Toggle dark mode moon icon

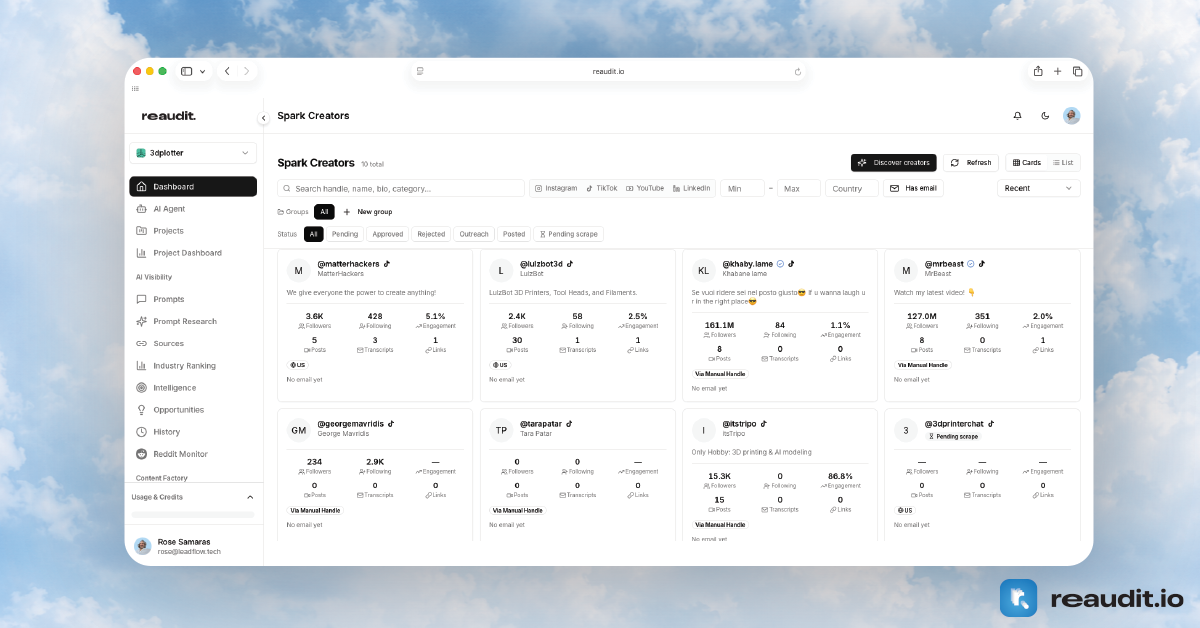point(1045,116)
